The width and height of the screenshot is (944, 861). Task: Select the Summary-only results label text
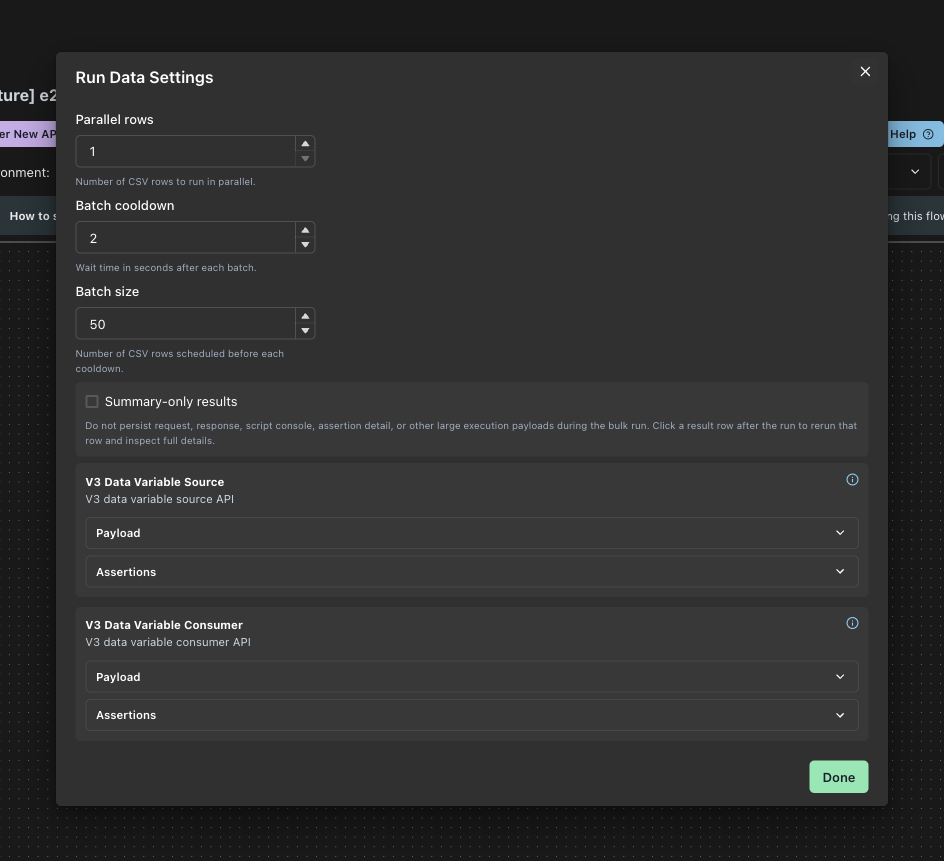tap(171, 402)
